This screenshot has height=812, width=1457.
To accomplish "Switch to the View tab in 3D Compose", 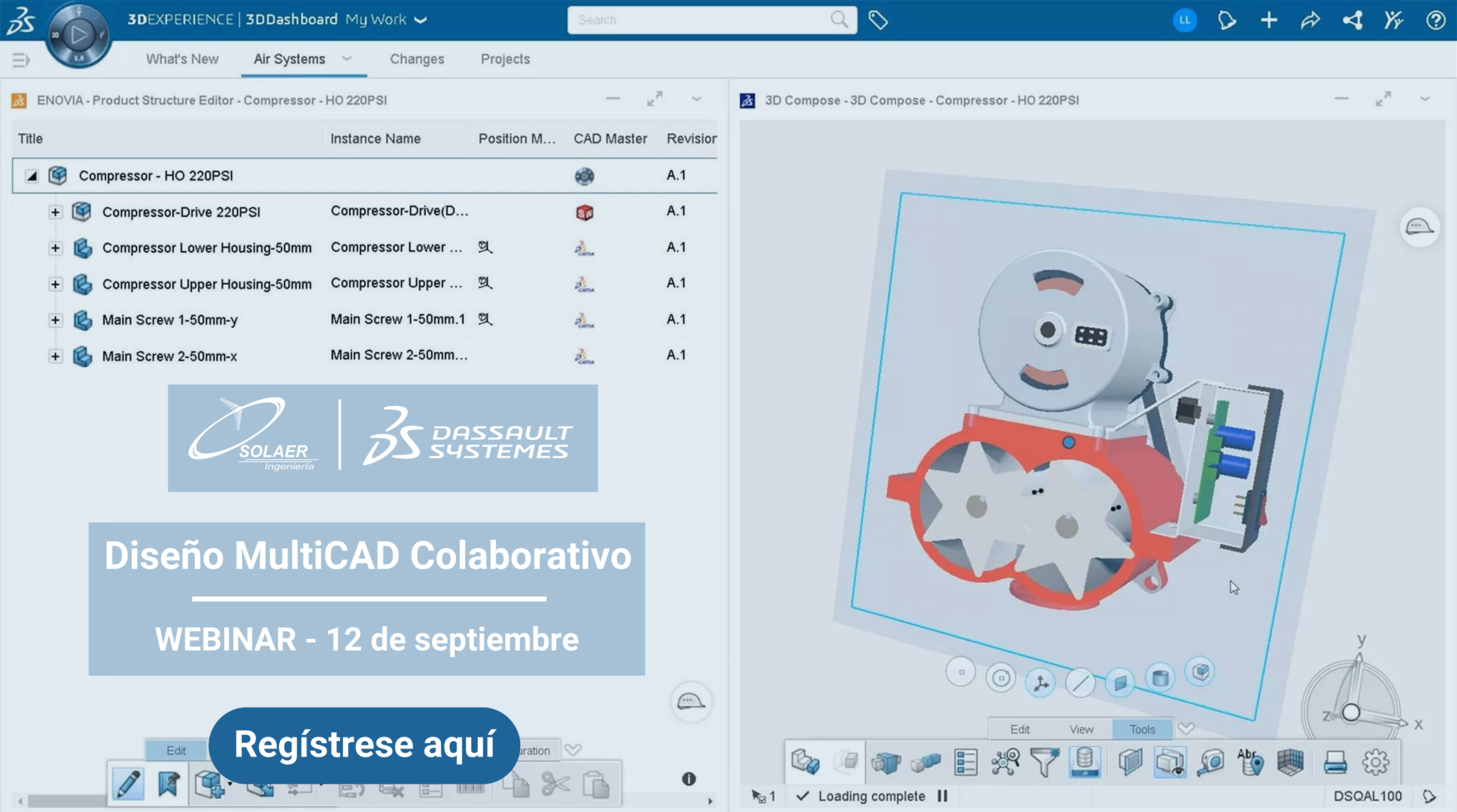I will coord(1081,729).
